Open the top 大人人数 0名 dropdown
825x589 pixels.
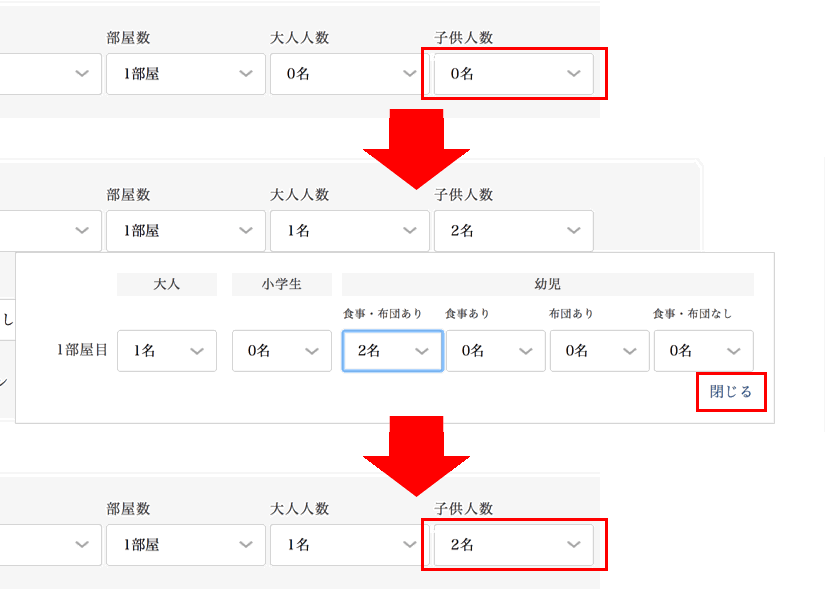(x=350, y=74)
